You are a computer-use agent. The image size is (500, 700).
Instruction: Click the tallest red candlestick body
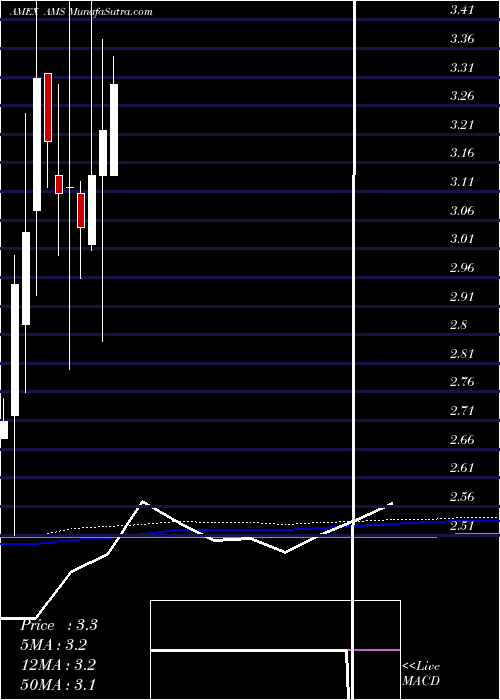pyautogui.click(x=48, y=107)
